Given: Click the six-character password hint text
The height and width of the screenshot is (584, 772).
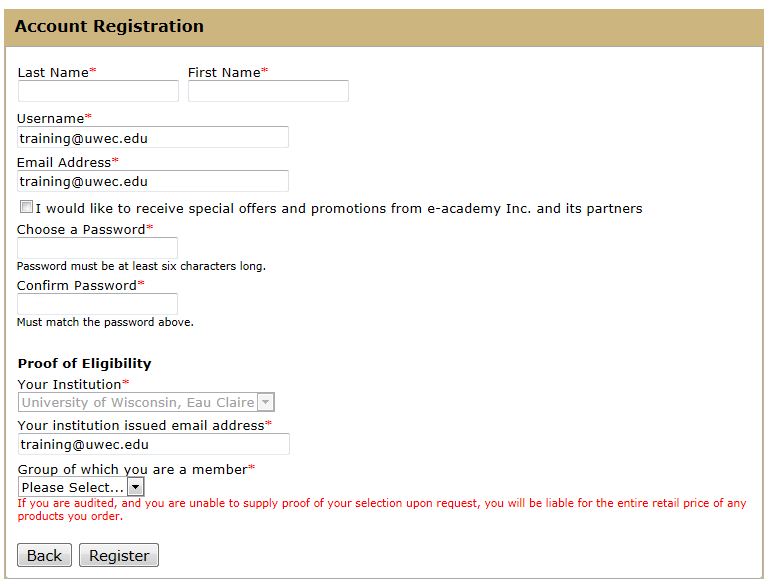Looking at the screenshot, I should tap(141, 267).
